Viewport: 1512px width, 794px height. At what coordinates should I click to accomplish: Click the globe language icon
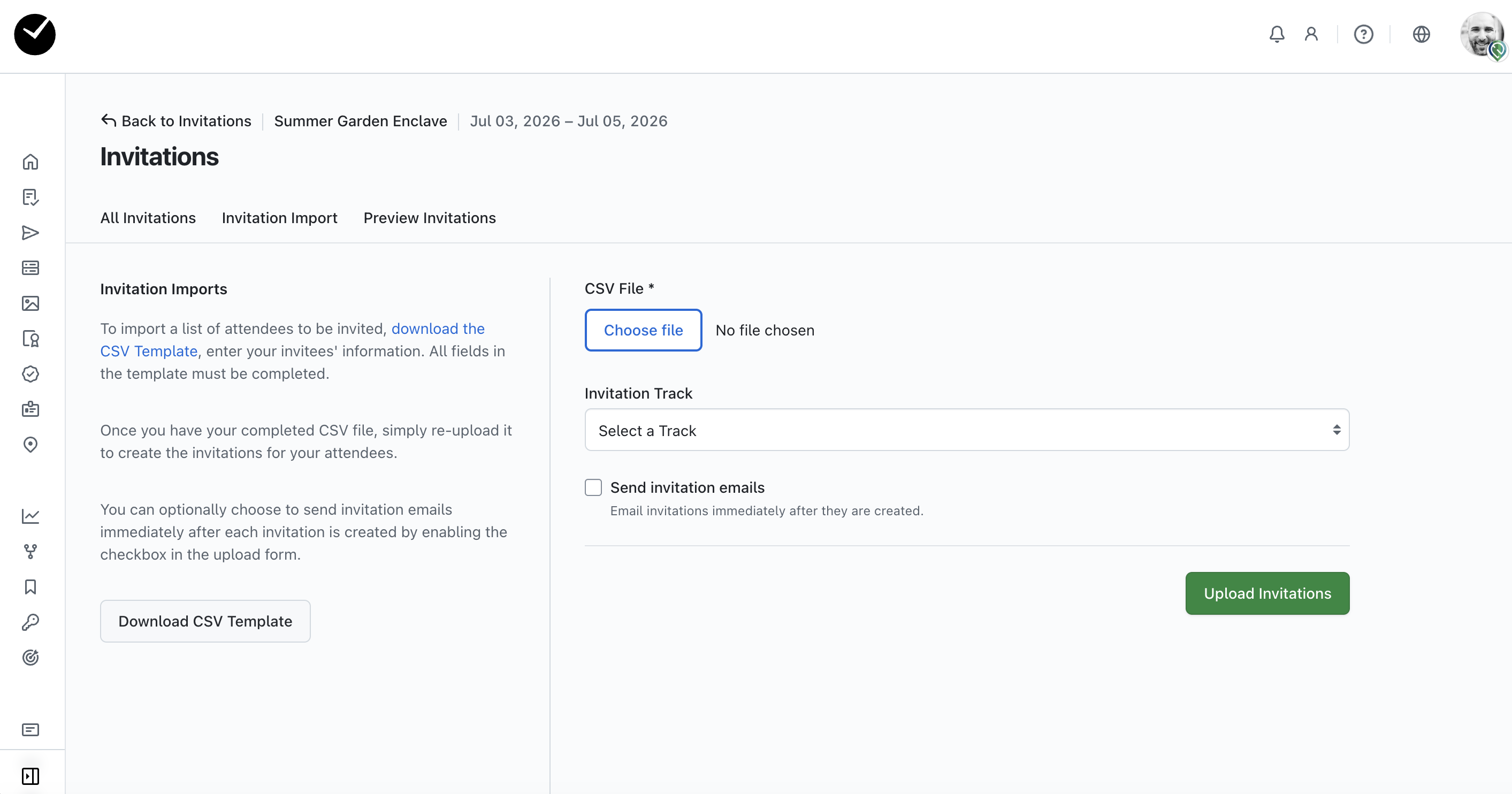click(x=1421, y=34)
